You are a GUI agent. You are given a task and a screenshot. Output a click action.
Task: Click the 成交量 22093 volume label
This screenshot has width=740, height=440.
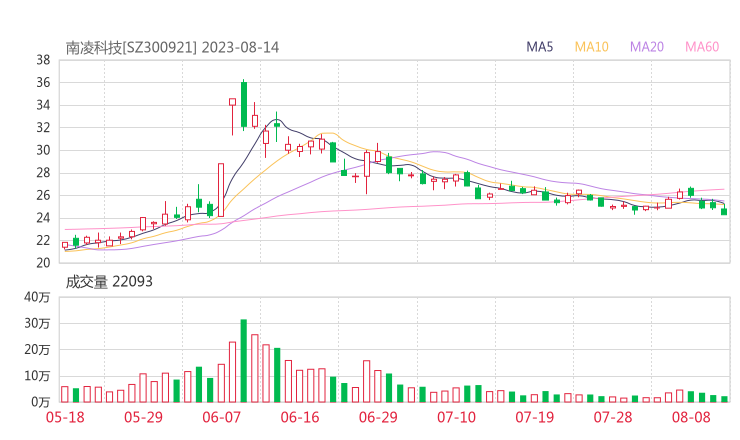109,282
